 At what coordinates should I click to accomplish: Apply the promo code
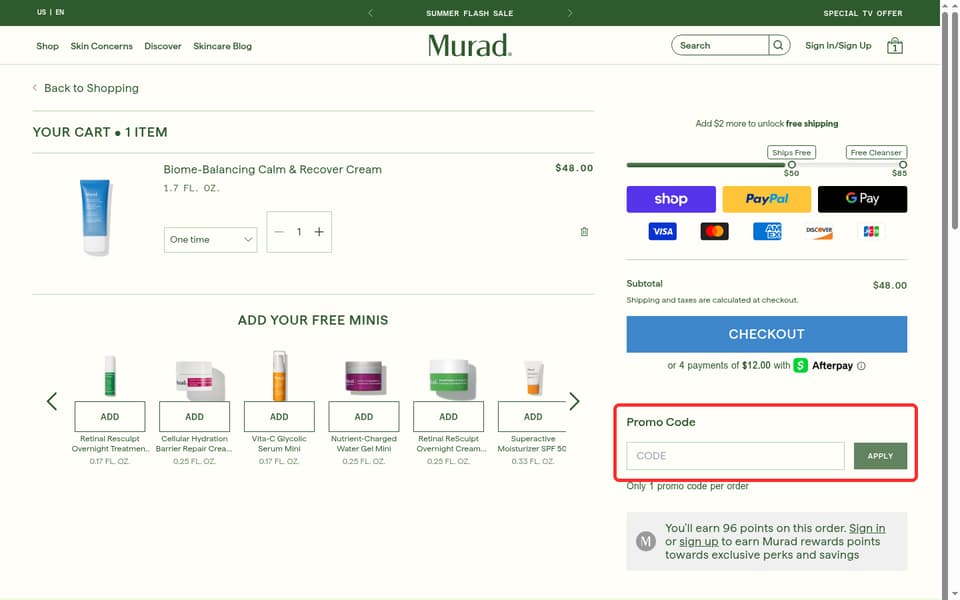point(880,456)
